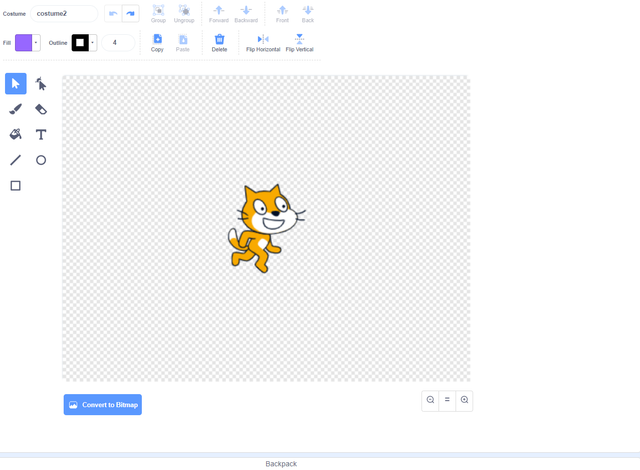Click the black Outline color swatch
The height and width of the screenshot is (470, 640).
pos(80,42)
